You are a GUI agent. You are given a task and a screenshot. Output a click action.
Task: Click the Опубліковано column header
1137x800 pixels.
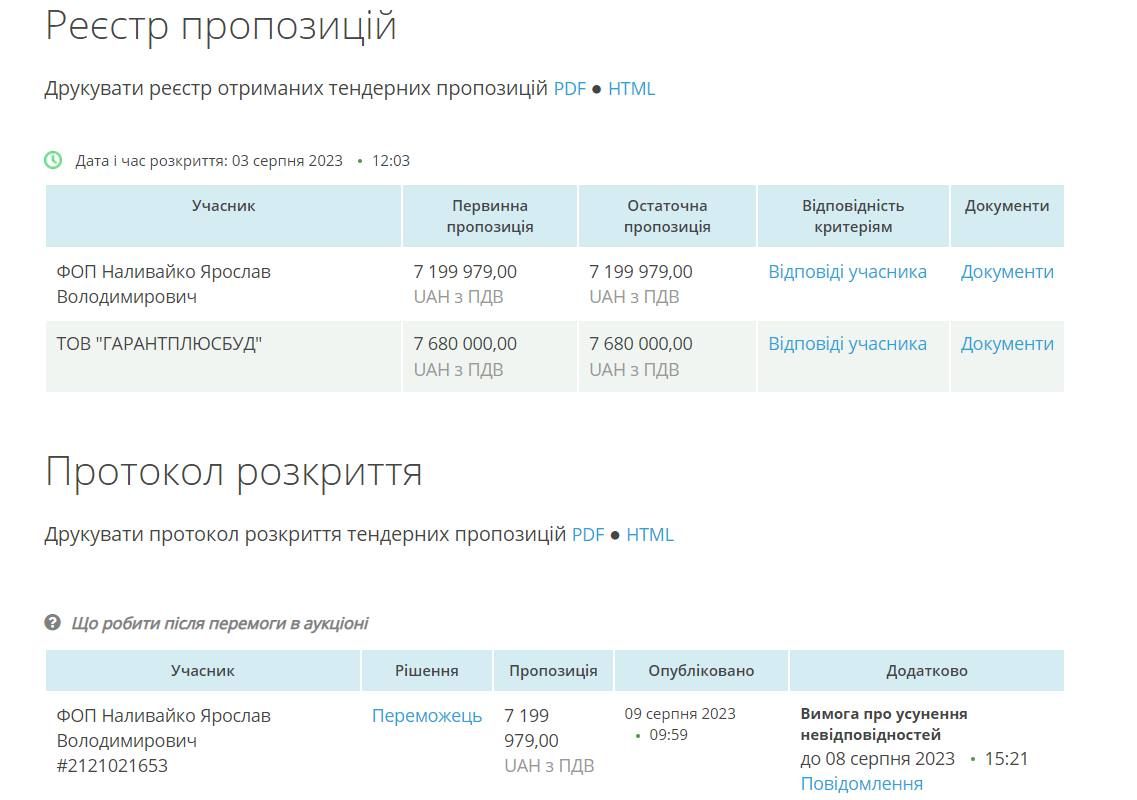pos(701,671)
